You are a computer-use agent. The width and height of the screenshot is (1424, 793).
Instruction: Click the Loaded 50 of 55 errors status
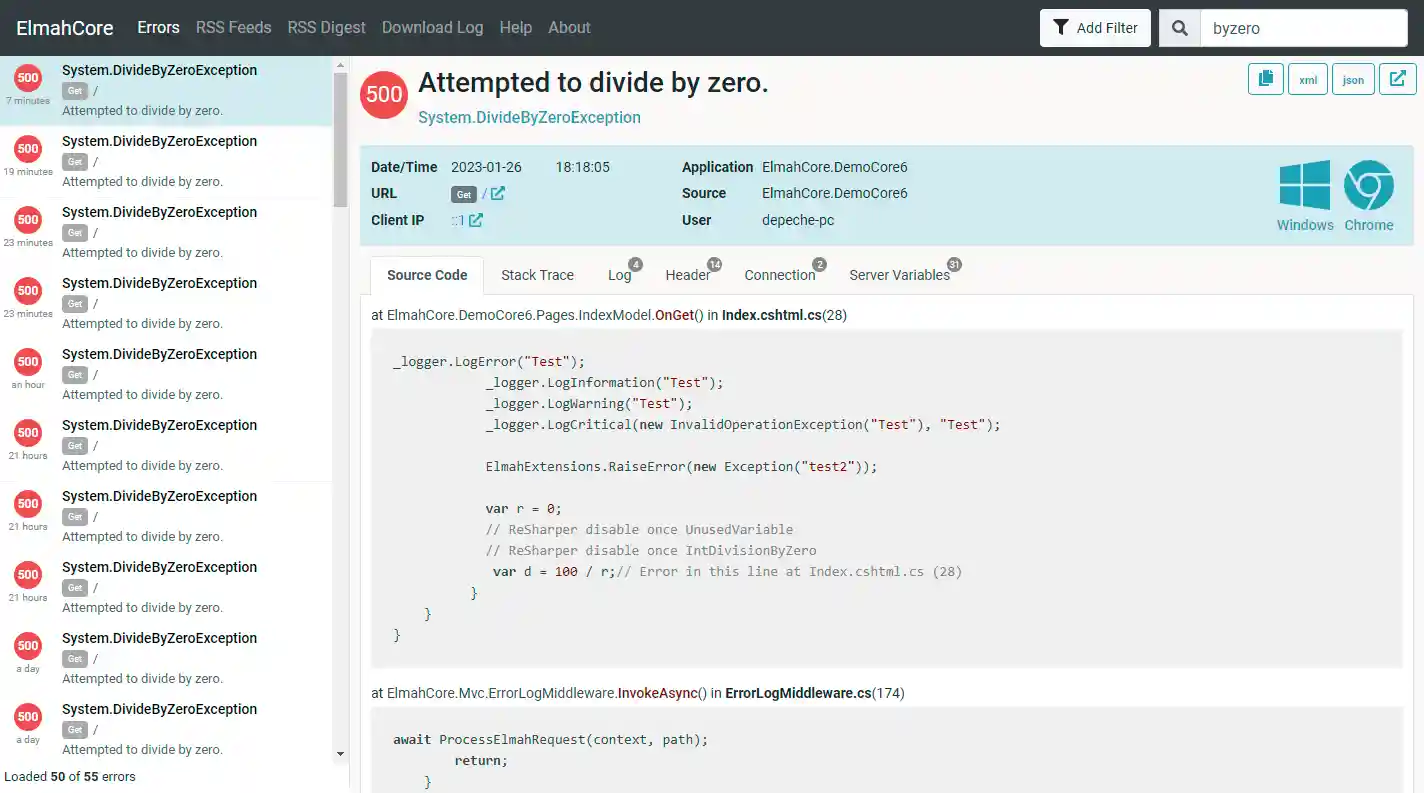70,776
